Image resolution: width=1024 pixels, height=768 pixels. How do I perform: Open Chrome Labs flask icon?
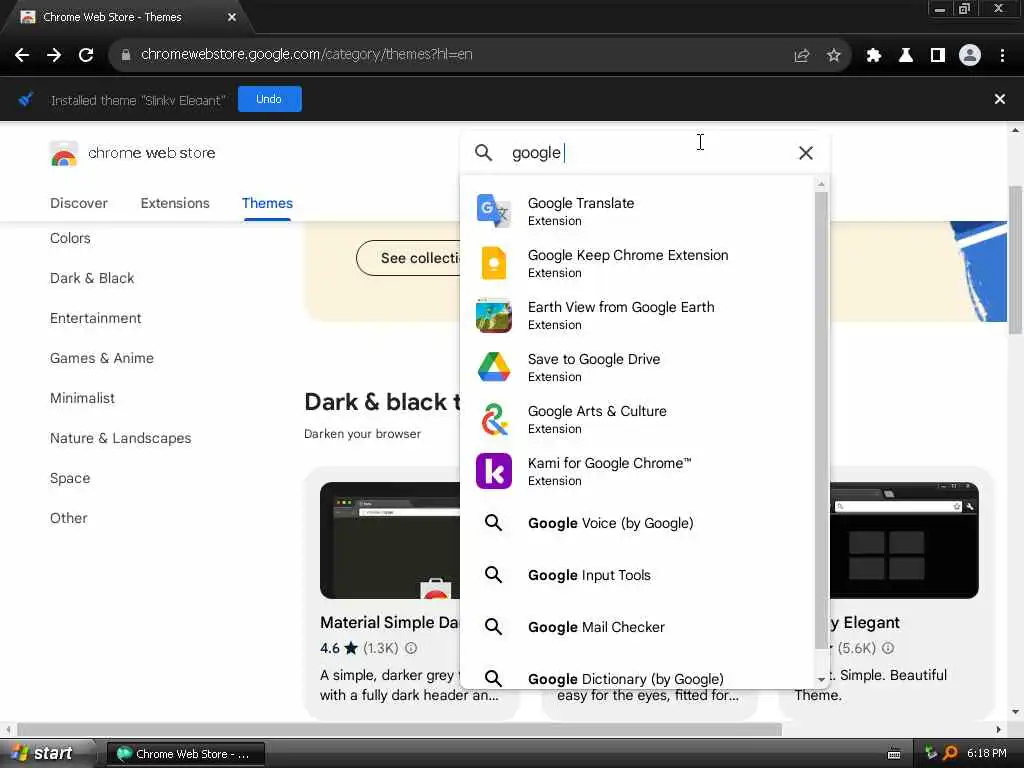[x=906, y=56]
